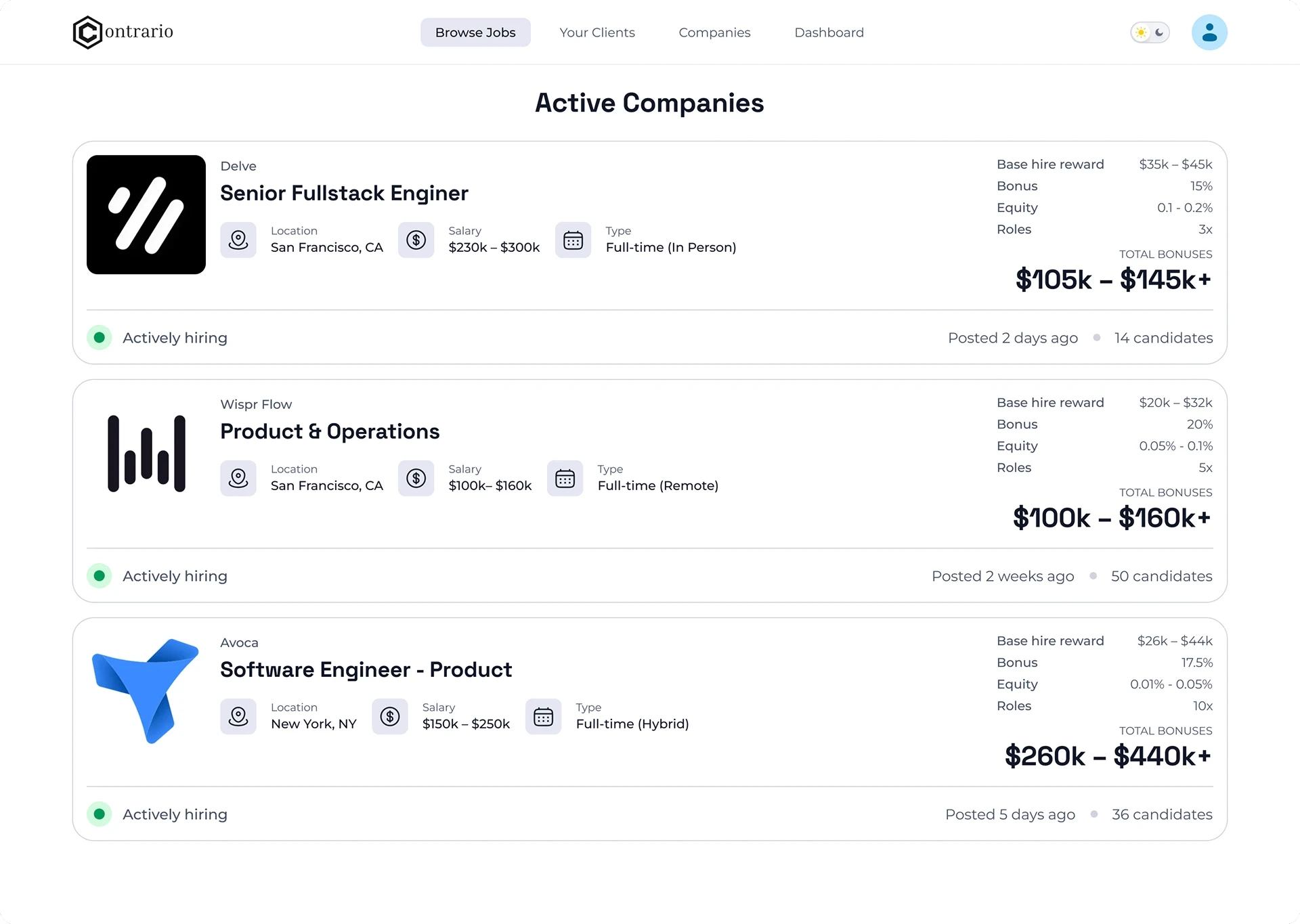The height and width of the screenshot is (924, 1300).
Task: Click the Delve company logo
Action: click(x=146, y=215)
